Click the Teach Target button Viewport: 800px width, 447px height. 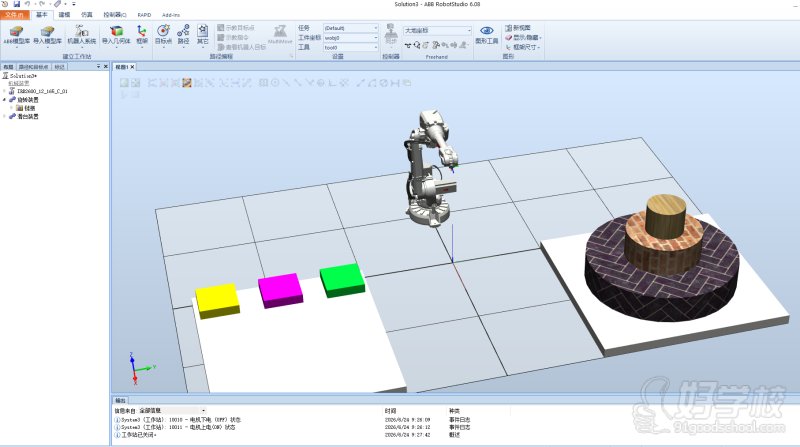236,28
